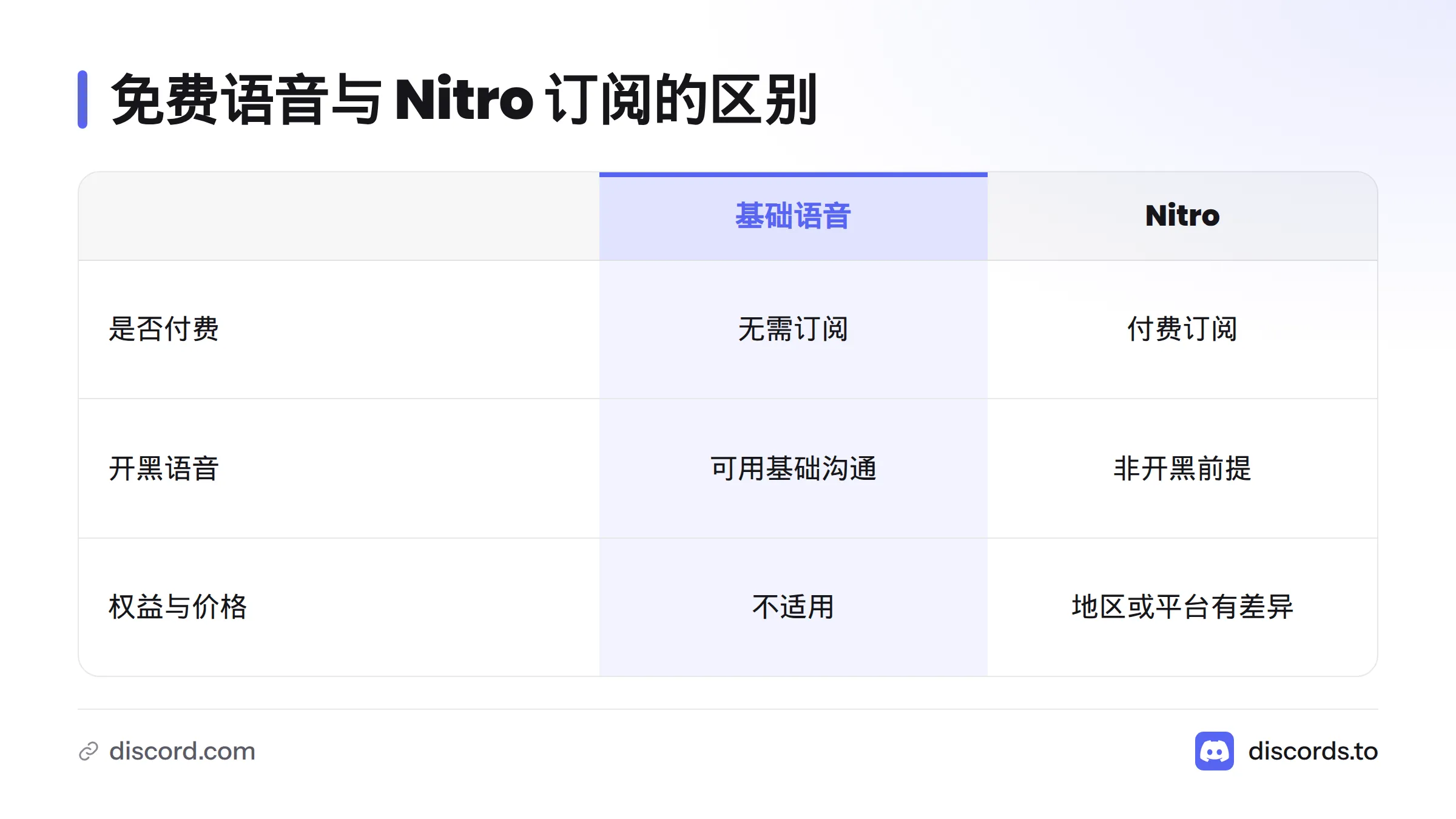Screen dimensions: 1456x819
Task: Select the 基础语音 column header
Action: (x=793, y=216)
